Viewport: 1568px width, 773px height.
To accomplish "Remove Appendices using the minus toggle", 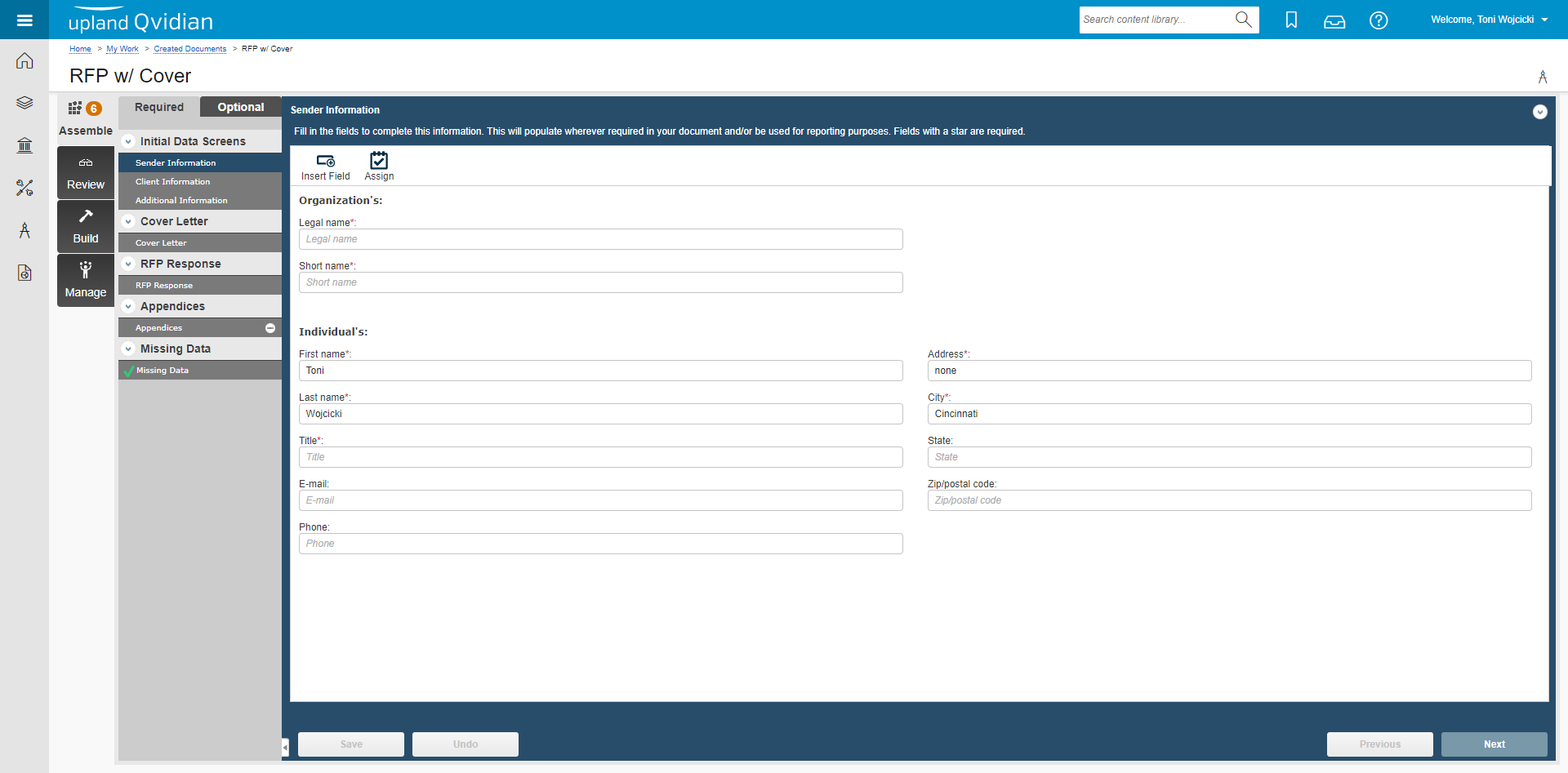I will 270,328.
